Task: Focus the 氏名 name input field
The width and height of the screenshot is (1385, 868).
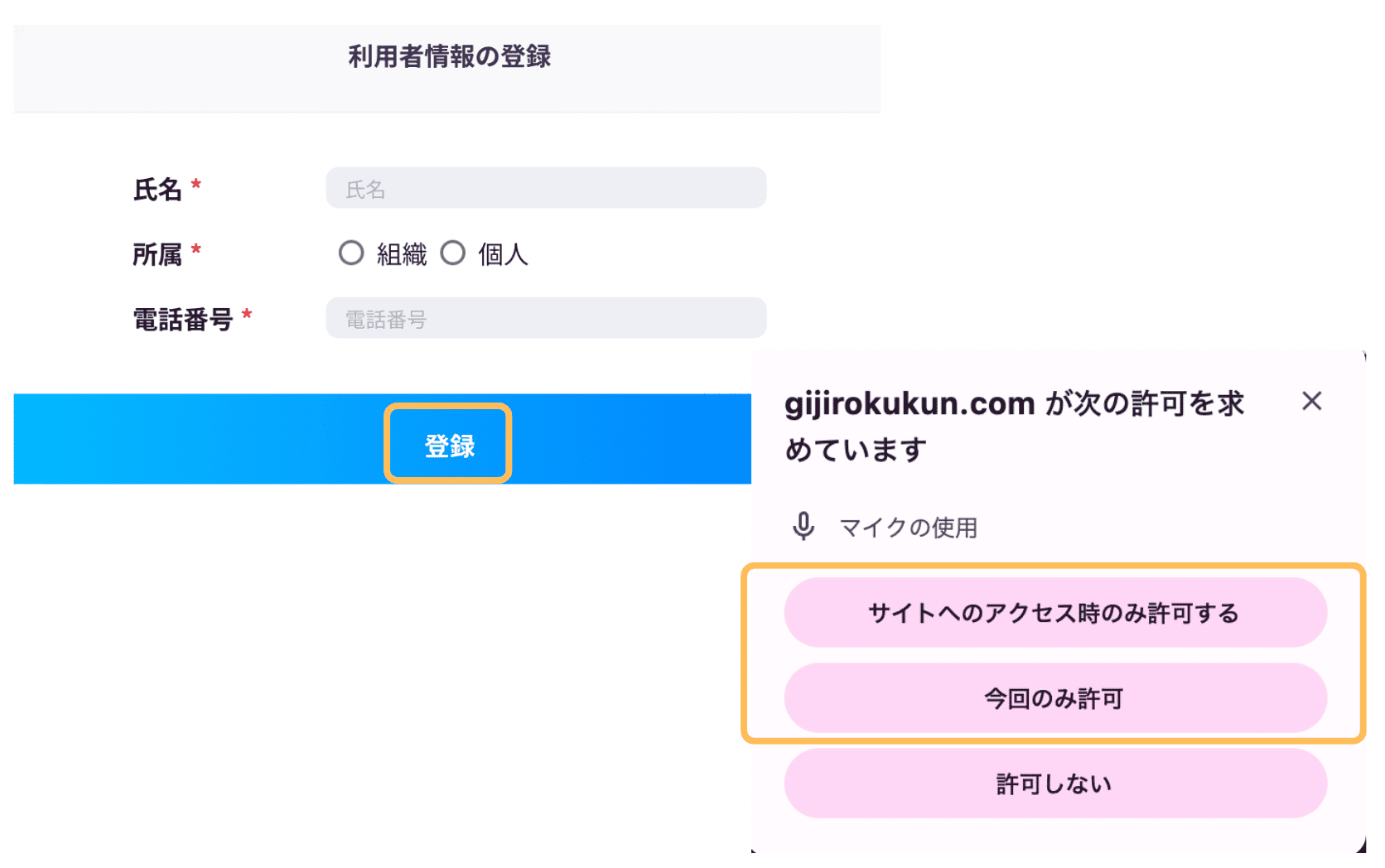Action: [546, 188]
